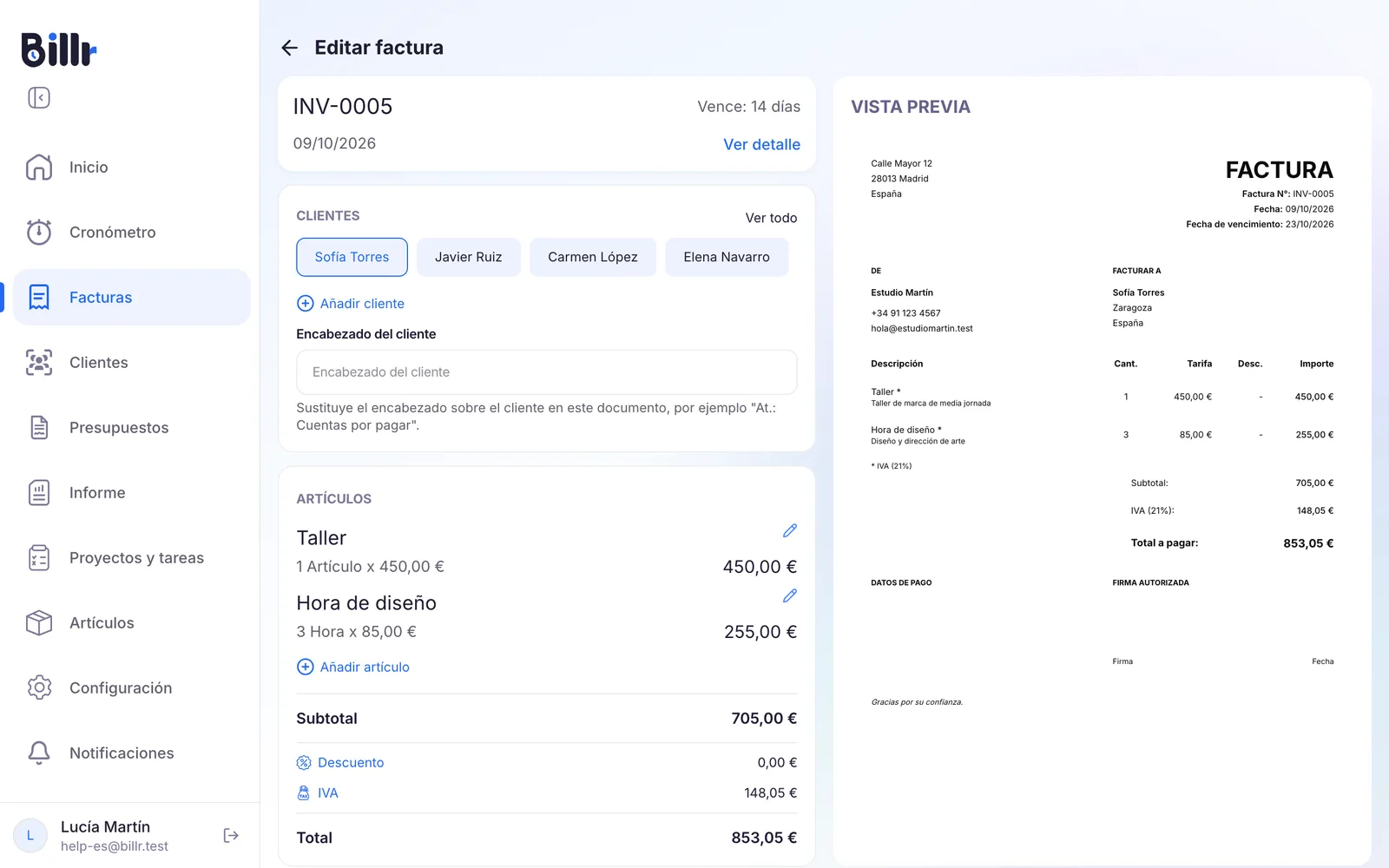
Task: Click the Billr logo
Action: point(58,49)
